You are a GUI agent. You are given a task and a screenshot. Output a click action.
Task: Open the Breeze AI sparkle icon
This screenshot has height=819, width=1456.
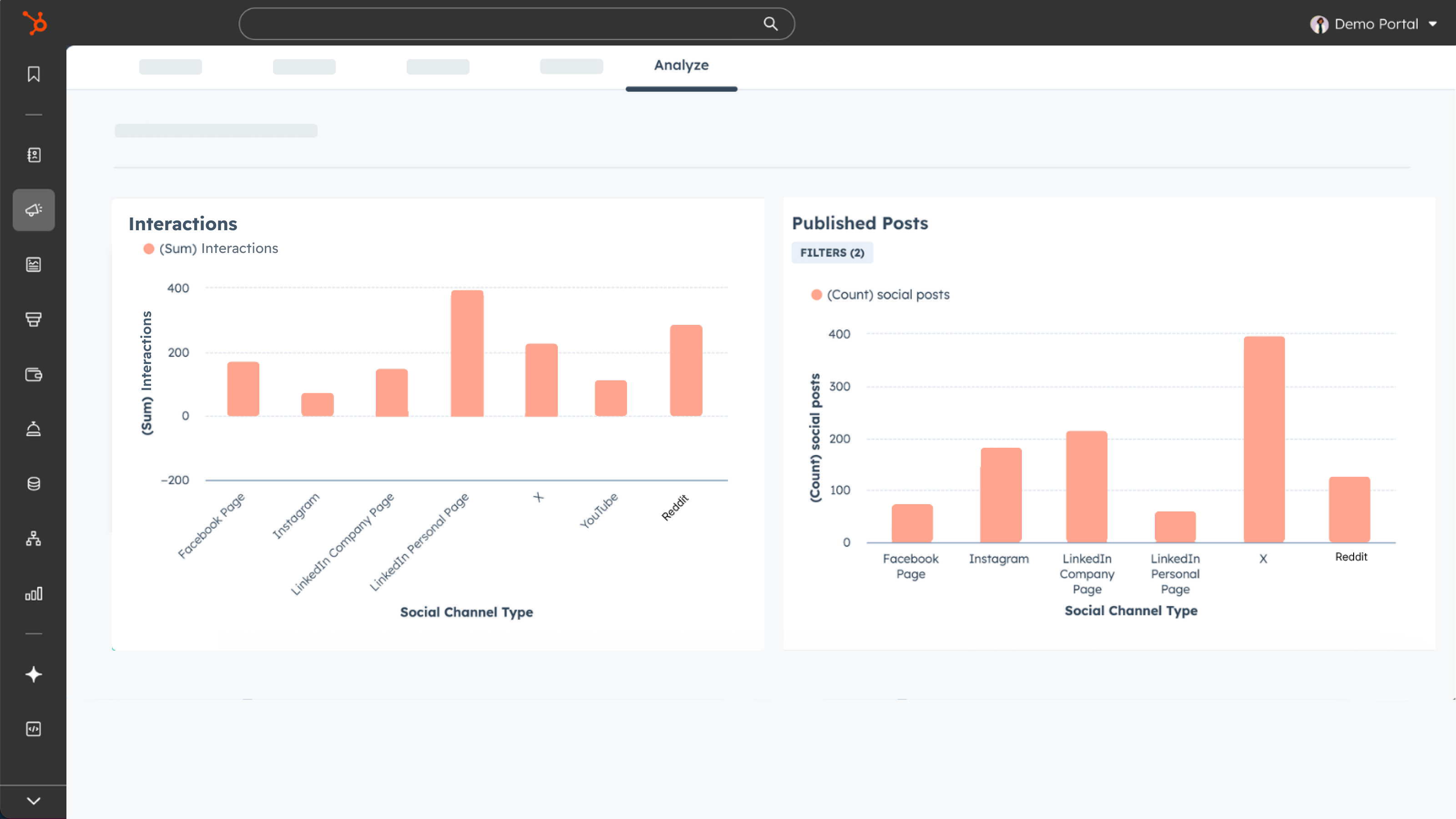(34, 674)
